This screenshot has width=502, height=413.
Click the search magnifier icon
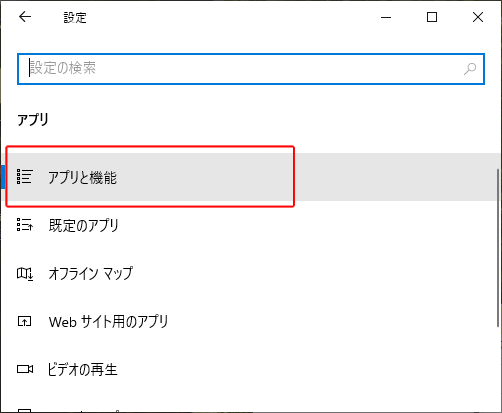click(470, 69)
